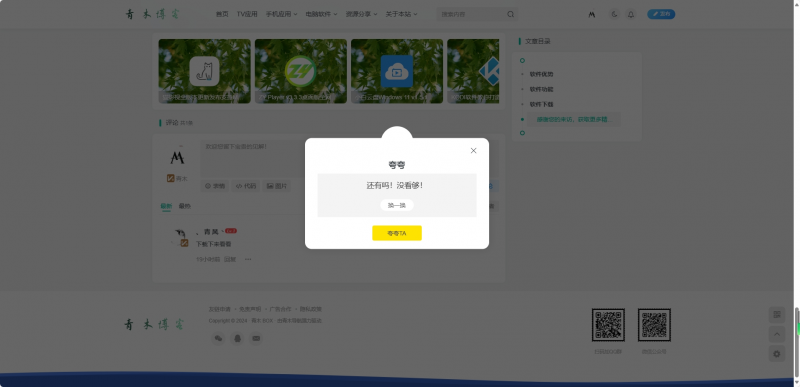Click the footer WeChat icon
Viewport: 800px width, 387px height.
pos(219,338)
